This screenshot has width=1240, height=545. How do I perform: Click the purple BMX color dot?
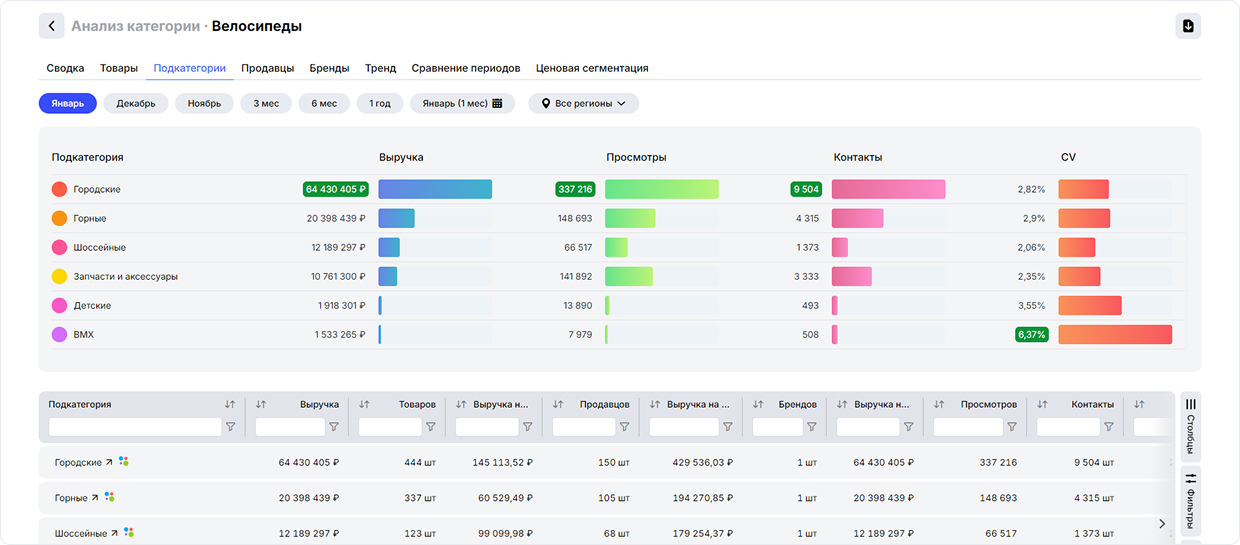(x=59, y=335)
